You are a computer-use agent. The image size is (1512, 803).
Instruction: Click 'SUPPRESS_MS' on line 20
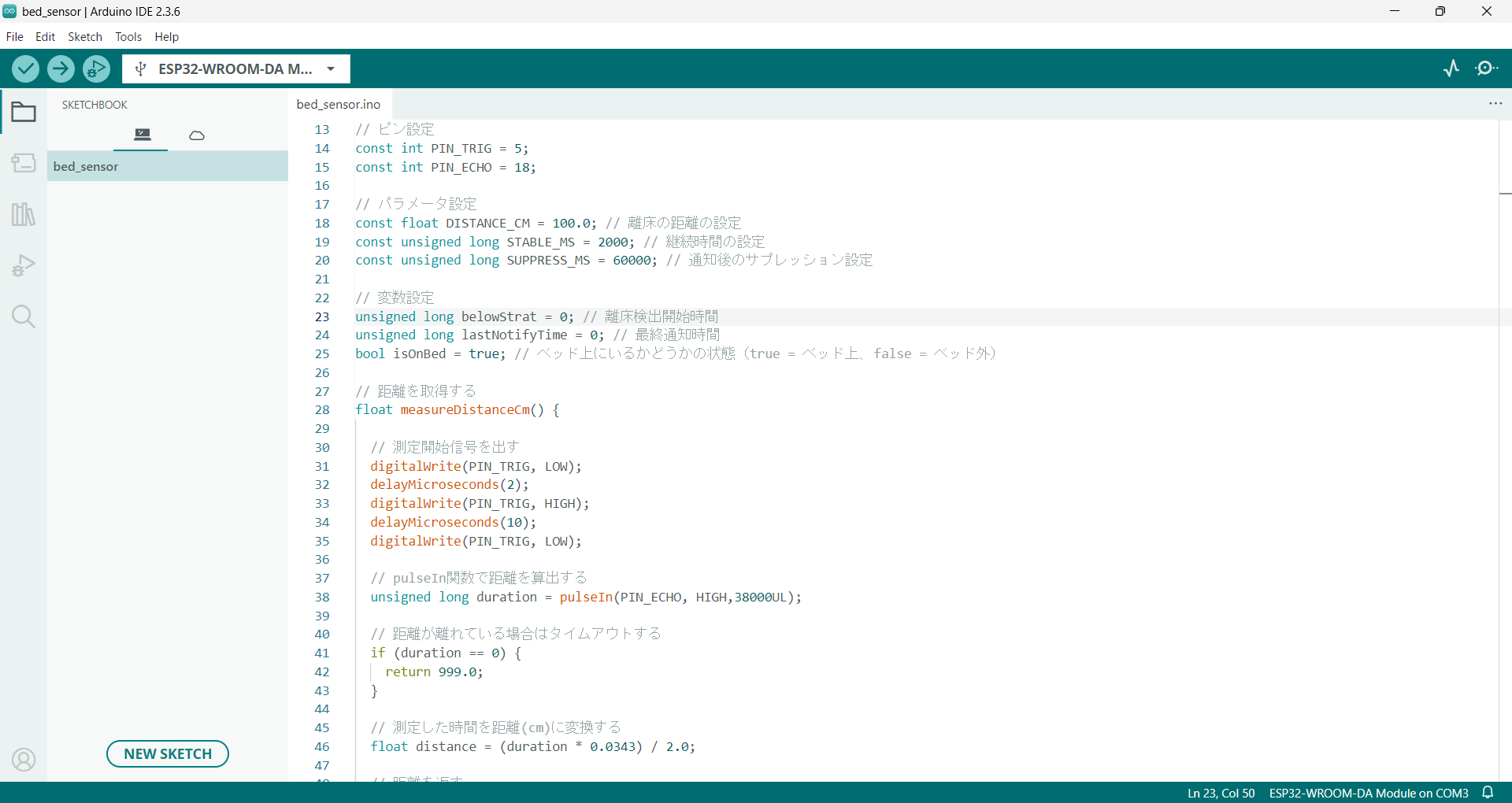(548, 261)
